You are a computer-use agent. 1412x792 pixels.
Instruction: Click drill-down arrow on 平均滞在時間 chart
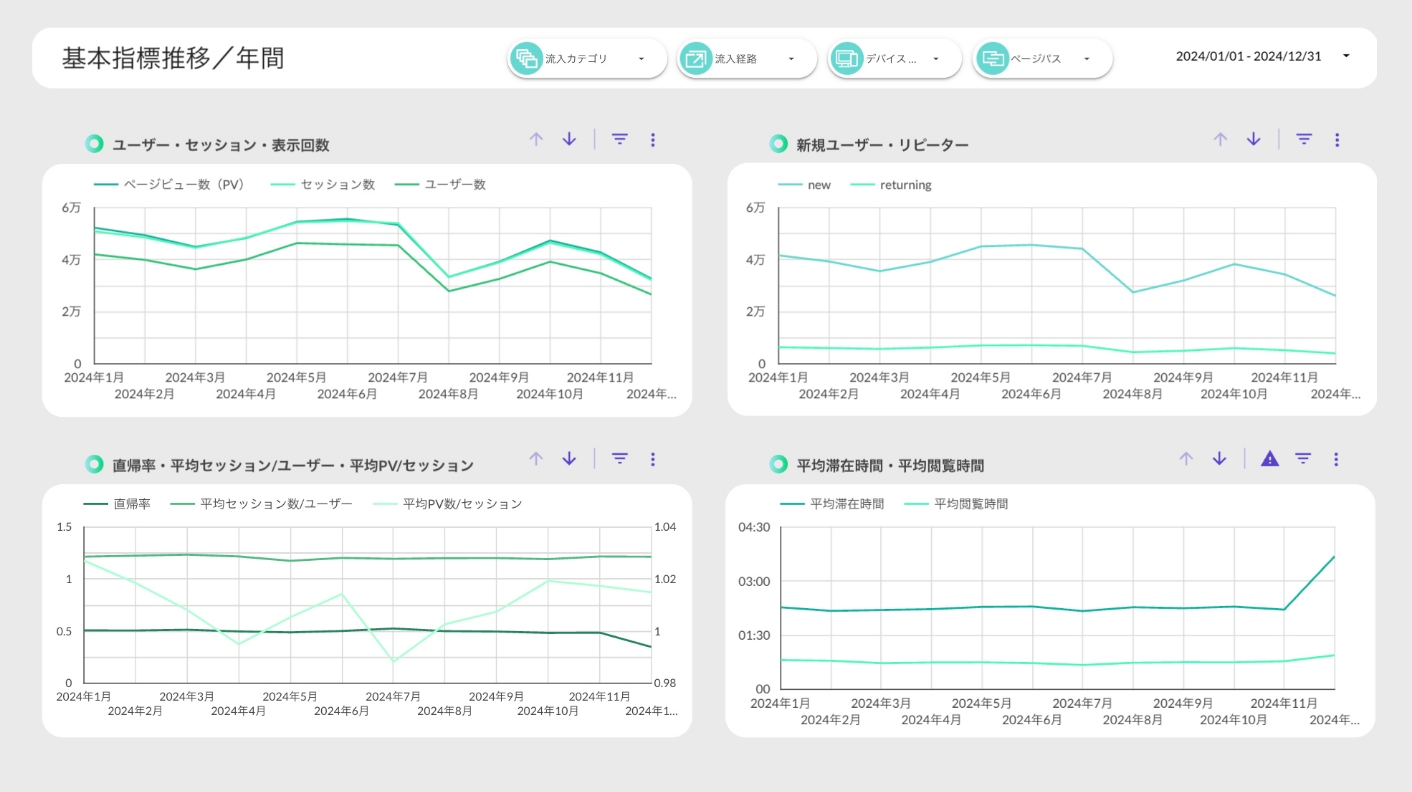click(1219, 459)
